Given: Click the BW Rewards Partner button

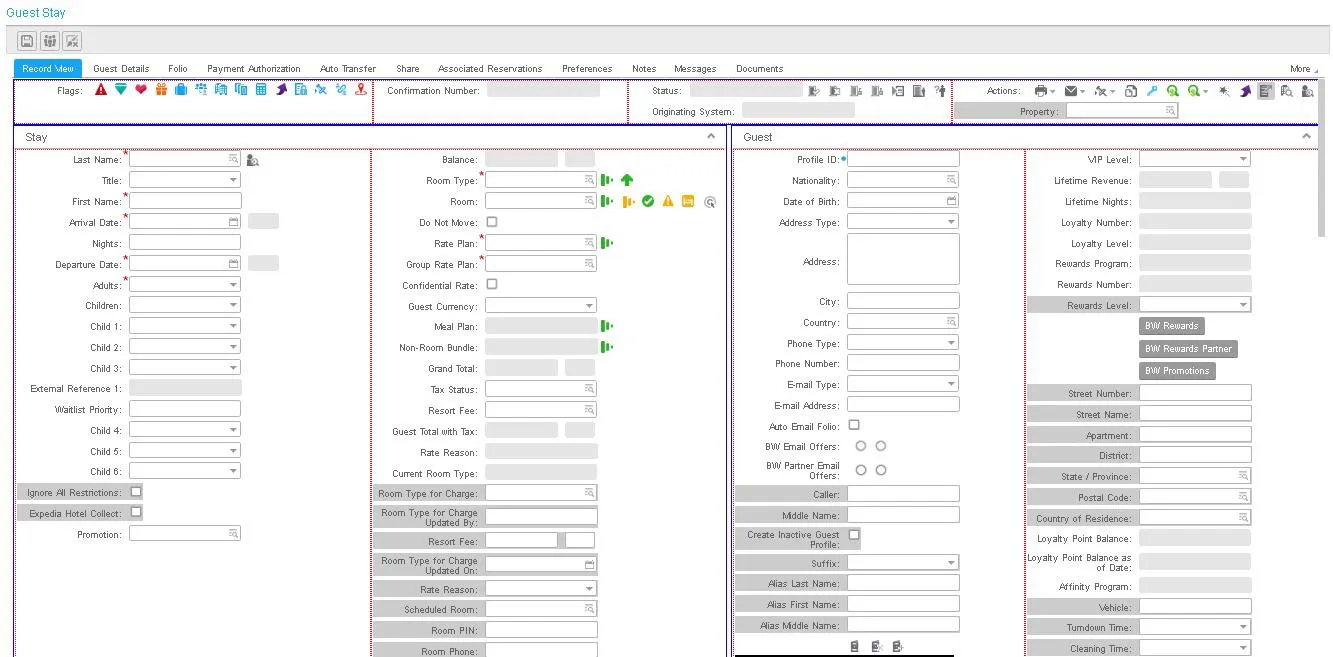Looking at the screenshot, I should click(x=1189, y=349).
